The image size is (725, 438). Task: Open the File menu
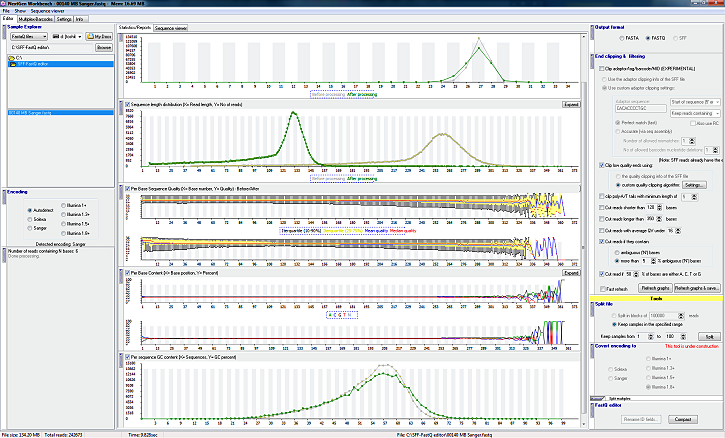tap(6, 11)
